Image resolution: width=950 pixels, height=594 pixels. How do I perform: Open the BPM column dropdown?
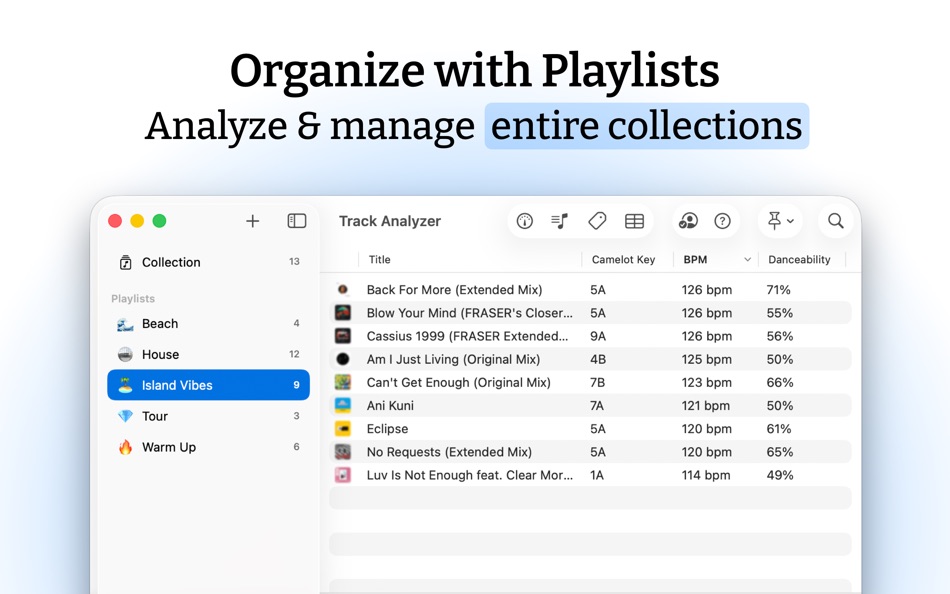click(746, 259)
